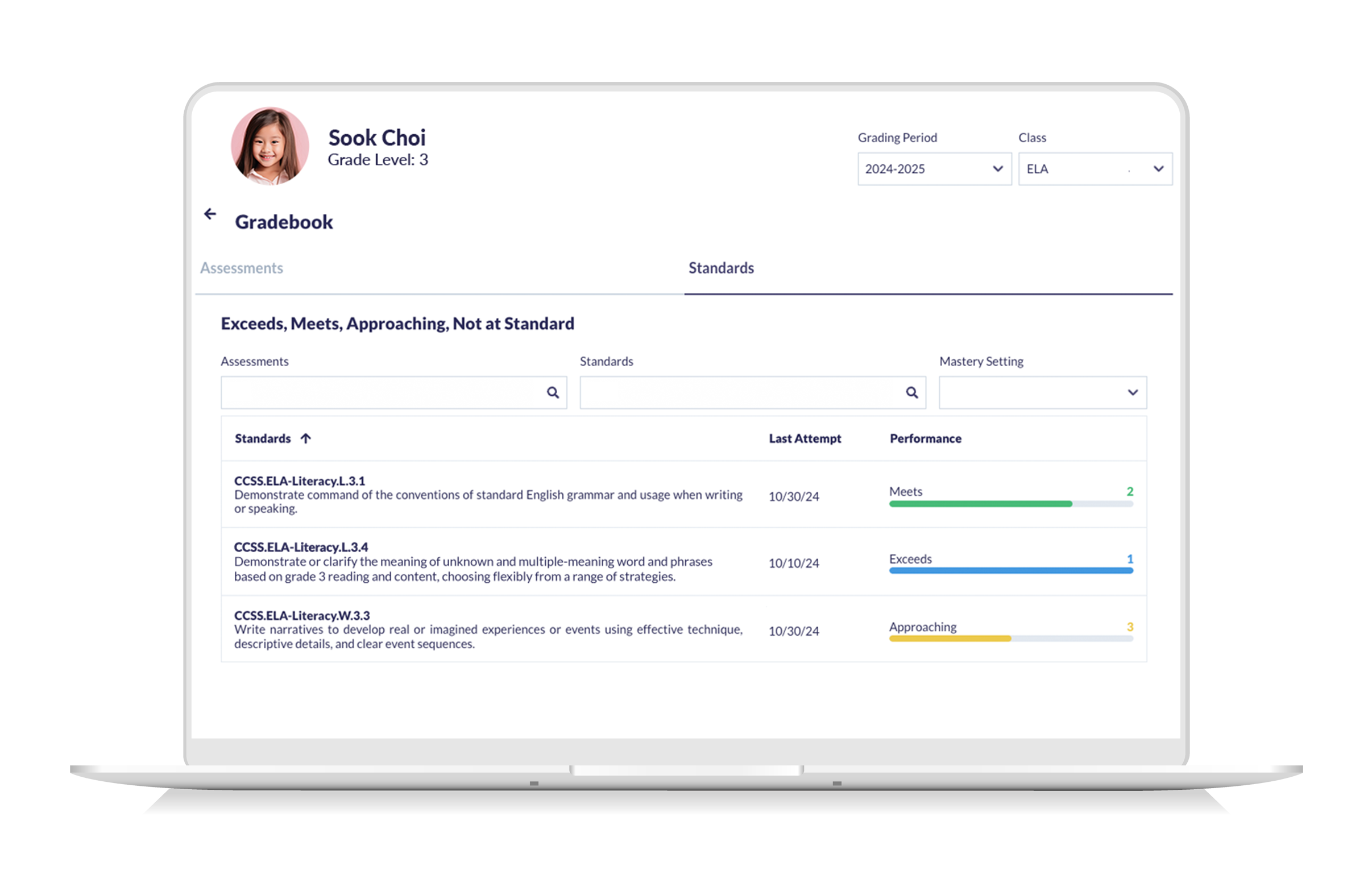This screenshot has width=1372, height=895.
Task: Click the Standards search magnifier icon
Action: pyautogui.click(x=911, y=393)
